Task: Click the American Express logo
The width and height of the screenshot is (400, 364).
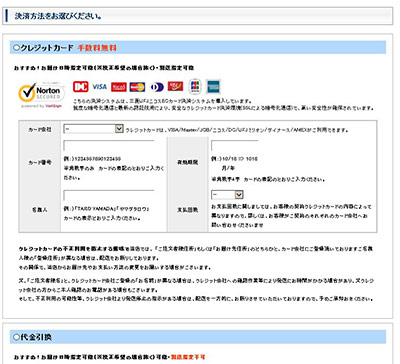Action: click(x=213, y=87)
